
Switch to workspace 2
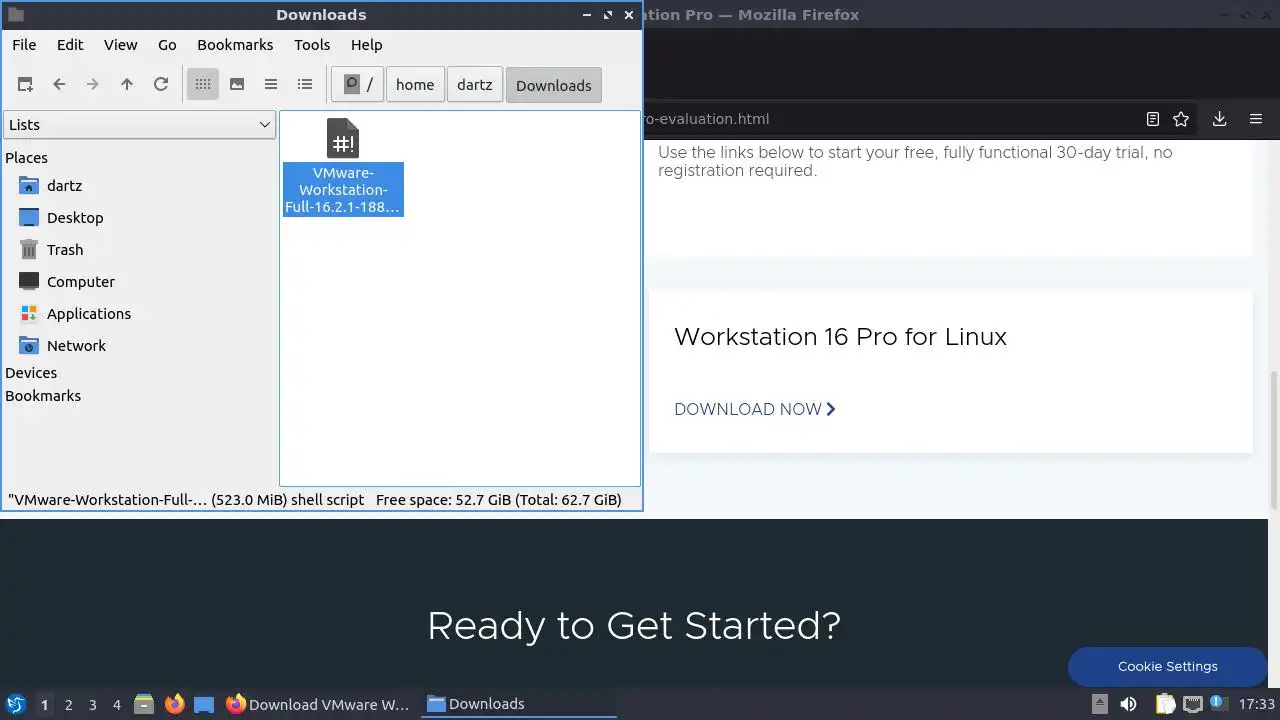tap(68, 704)
